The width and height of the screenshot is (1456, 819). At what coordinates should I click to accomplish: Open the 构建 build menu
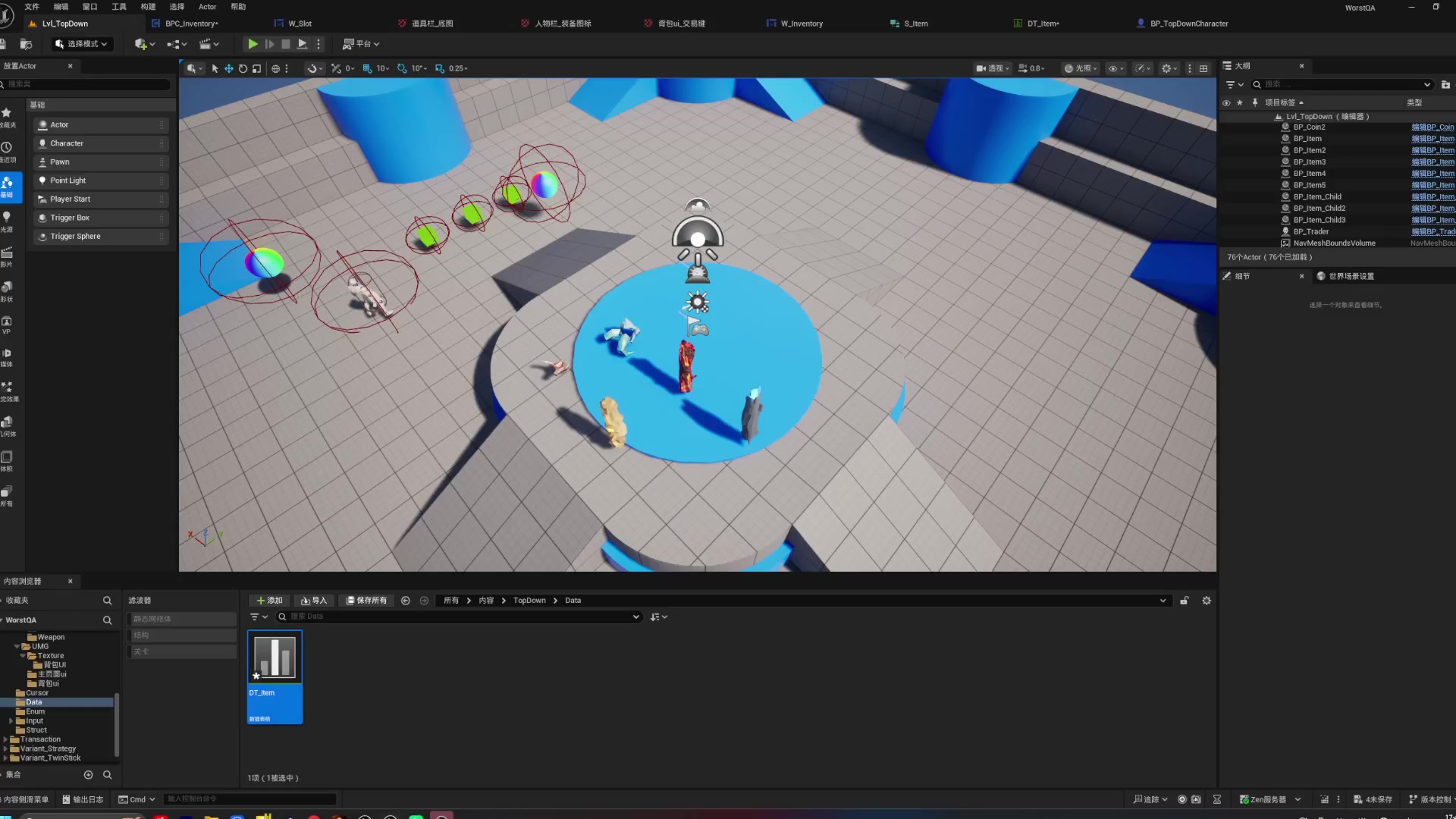(x=148, y=7)
